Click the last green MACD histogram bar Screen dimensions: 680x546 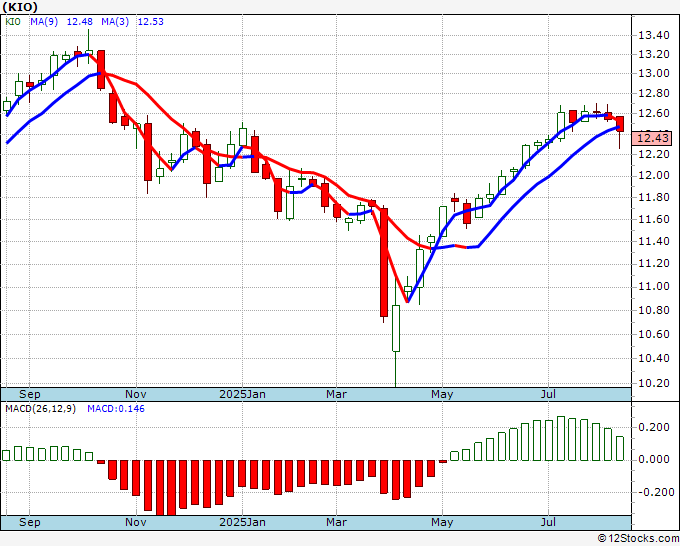(620, 448)
